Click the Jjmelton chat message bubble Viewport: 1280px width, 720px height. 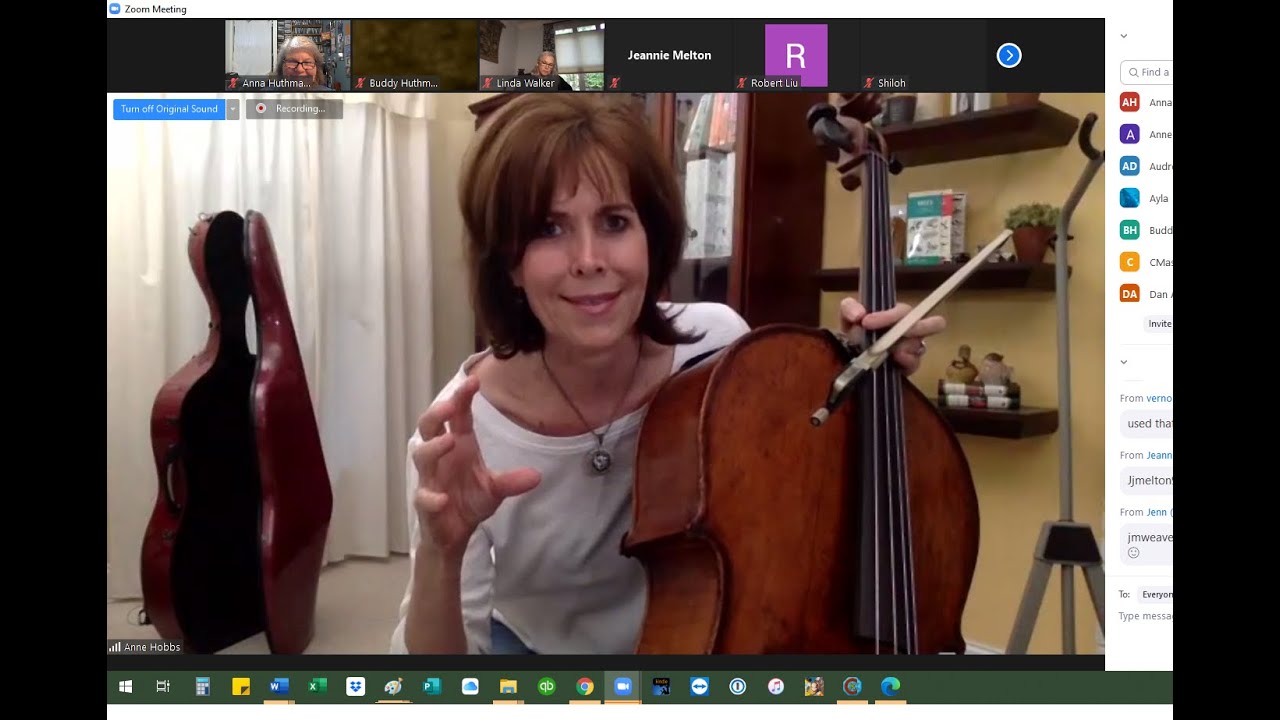1147,480
